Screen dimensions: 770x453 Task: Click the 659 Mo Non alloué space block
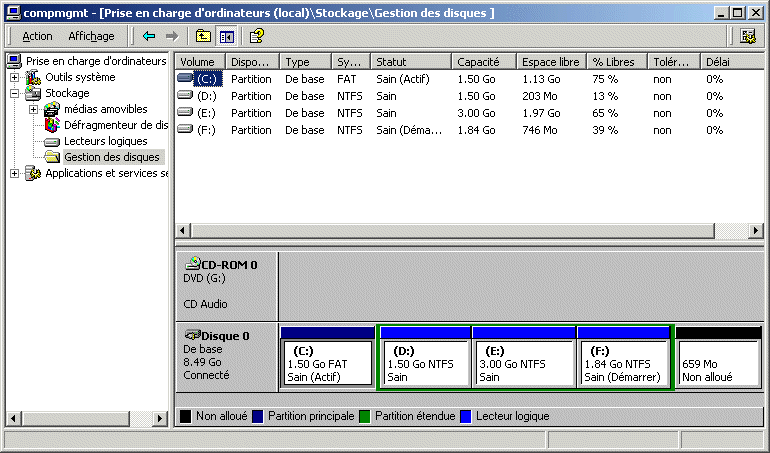tap(718, 363)
